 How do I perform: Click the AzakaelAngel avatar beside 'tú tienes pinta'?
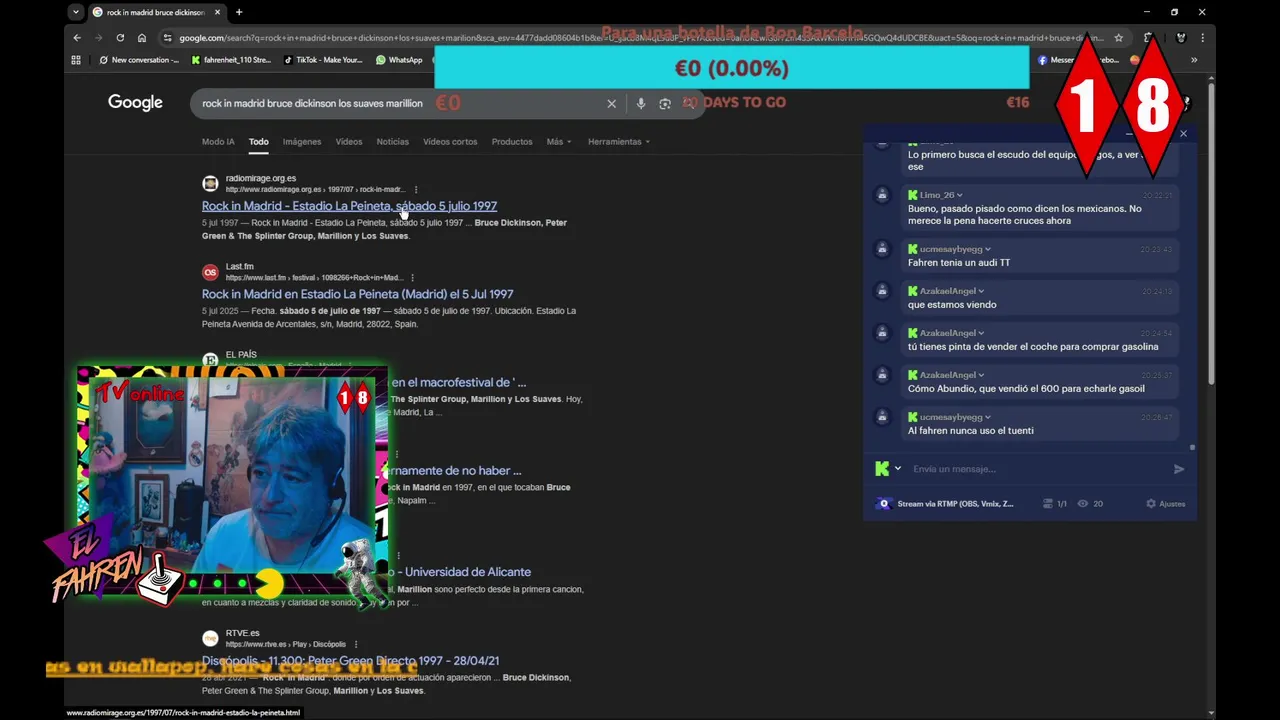882,333
